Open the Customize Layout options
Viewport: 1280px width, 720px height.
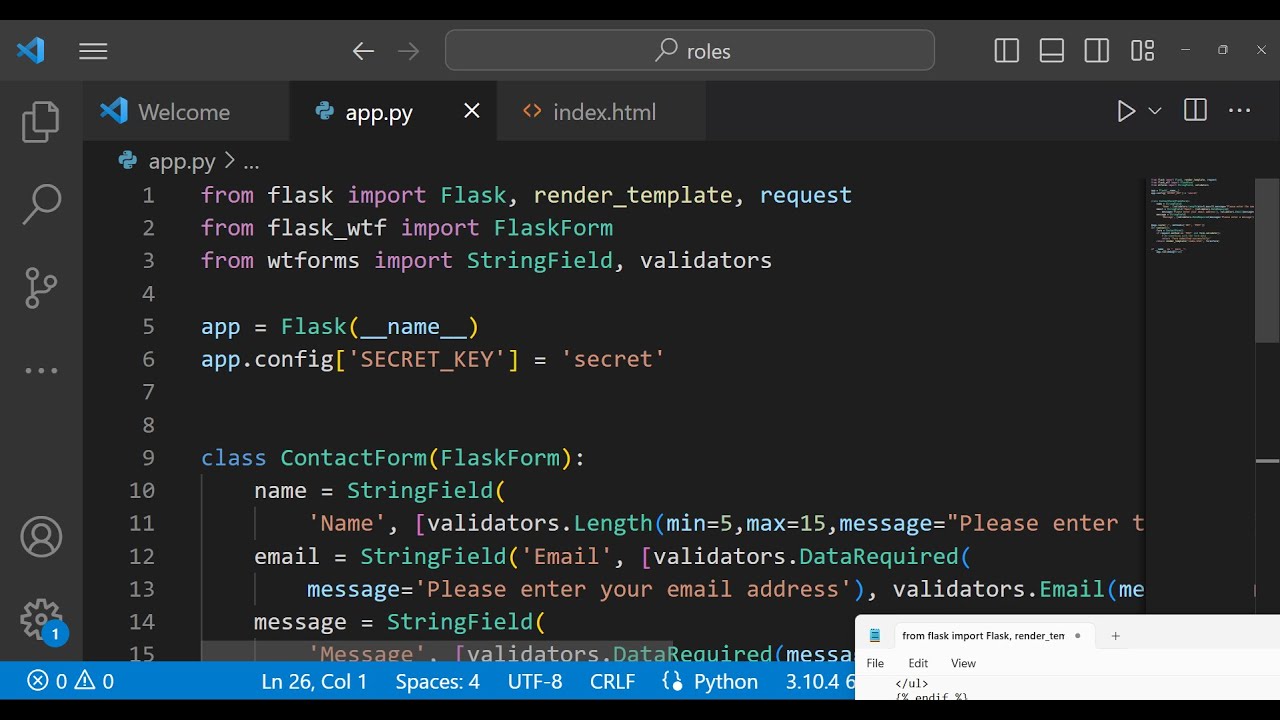click(x=1143, y=51)
